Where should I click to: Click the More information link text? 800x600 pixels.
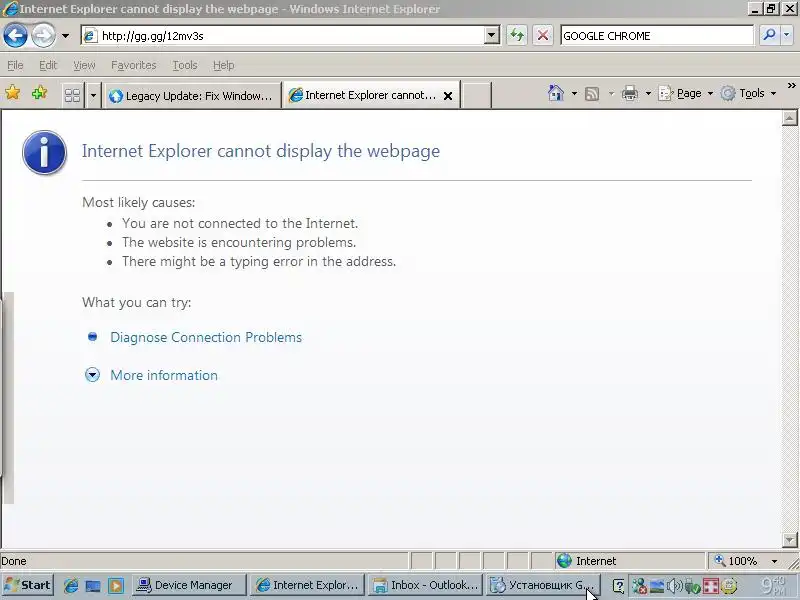point(164,376)
